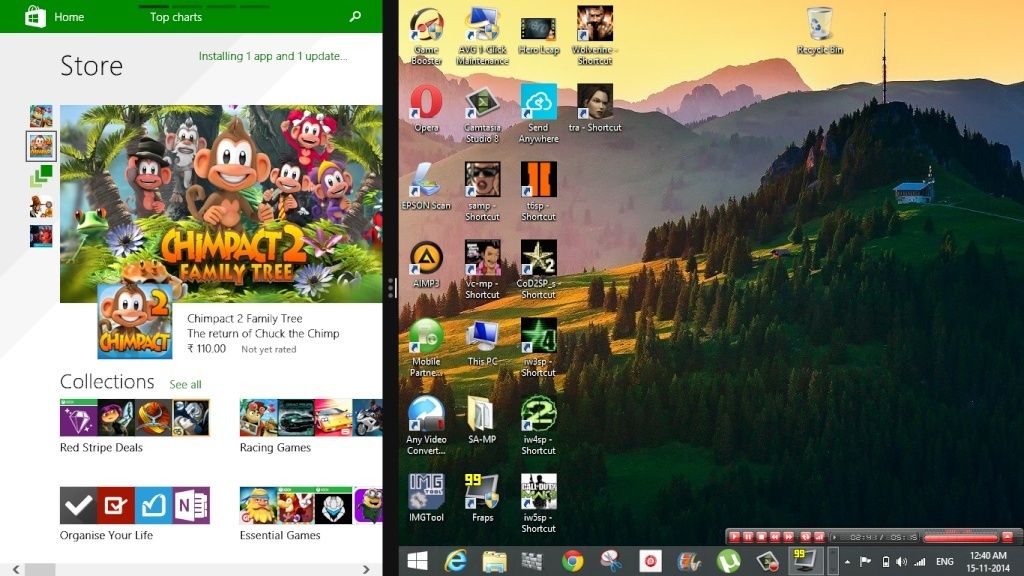1024x576 pixels.
Task: Open File Explorer from the taskbar
Action: point(494,561)
